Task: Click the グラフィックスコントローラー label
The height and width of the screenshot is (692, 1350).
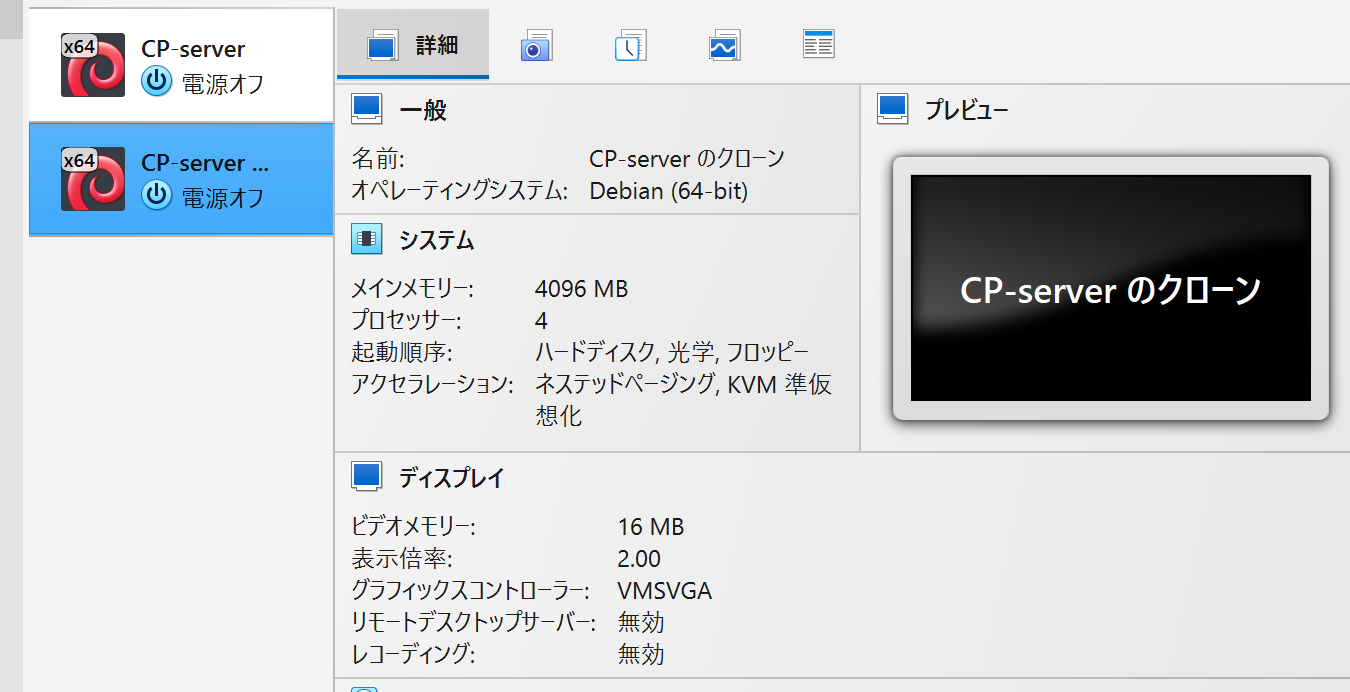Action: (x=470, y=591)
